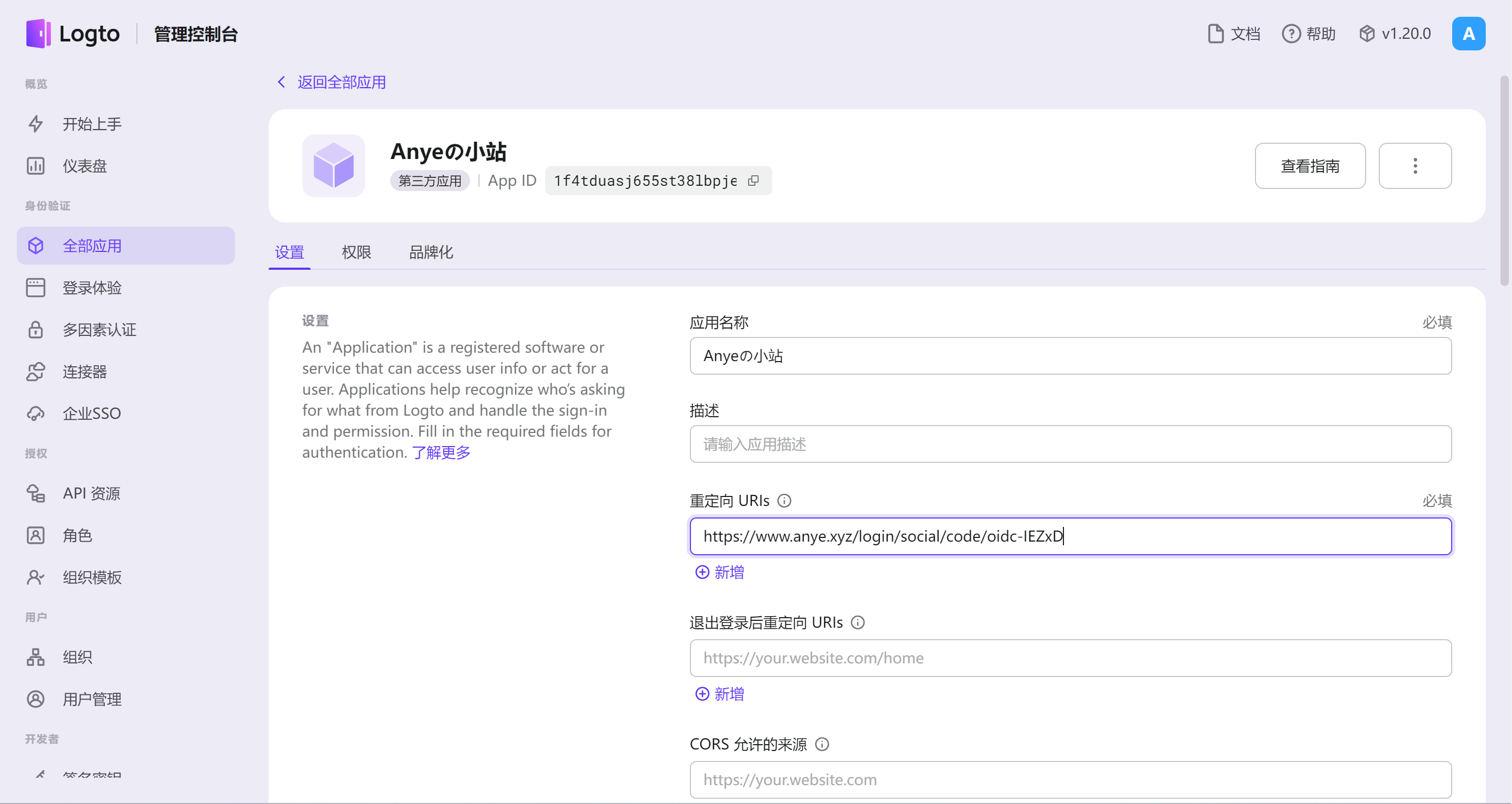Switch to the 品牌化 tab
The width and height of the screenshot is (1512, 804).
click(x=431, y=252)
